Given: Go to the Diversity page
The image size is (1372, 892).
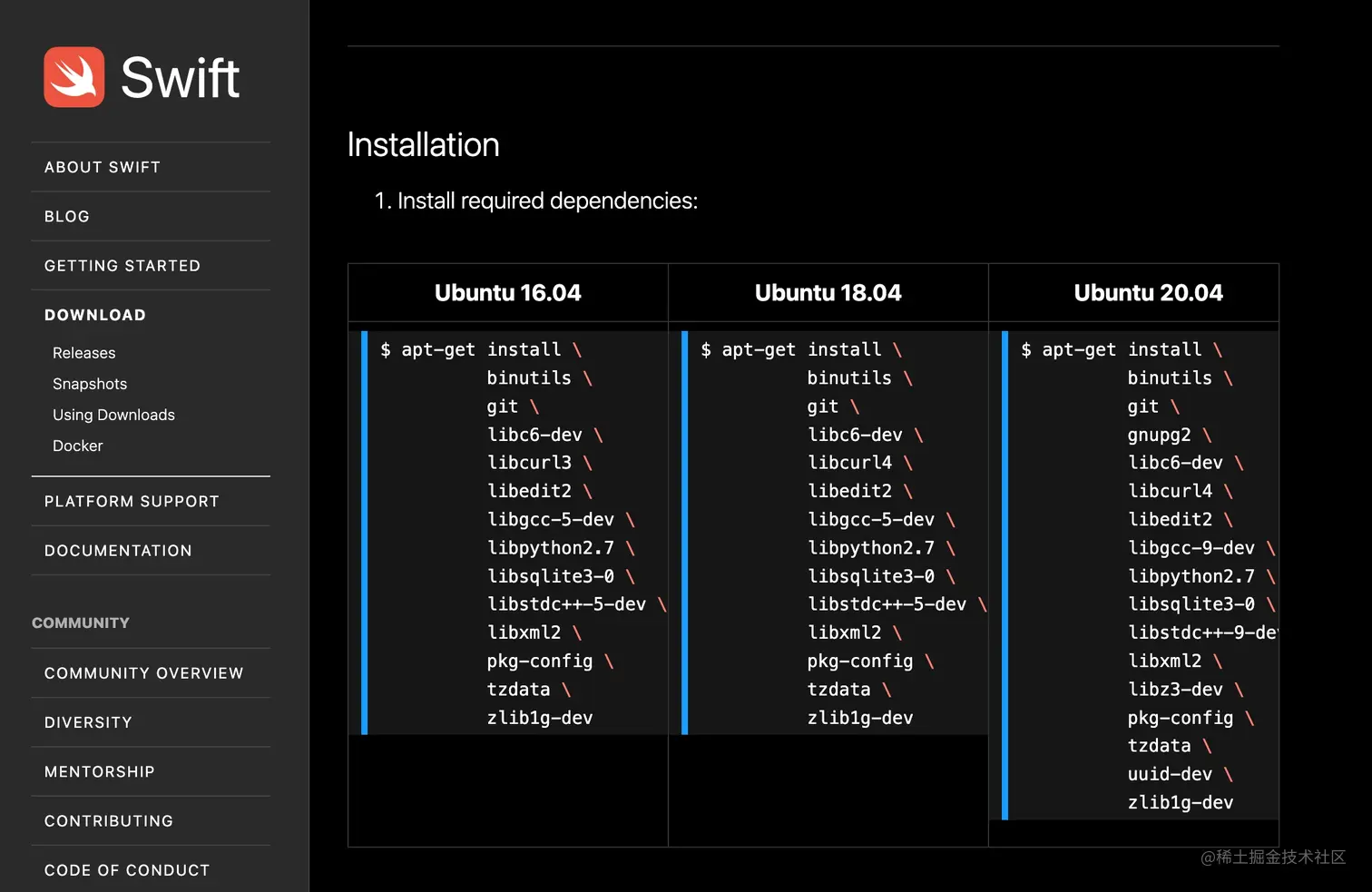Looking at the screenshot, I should (88, 722).
